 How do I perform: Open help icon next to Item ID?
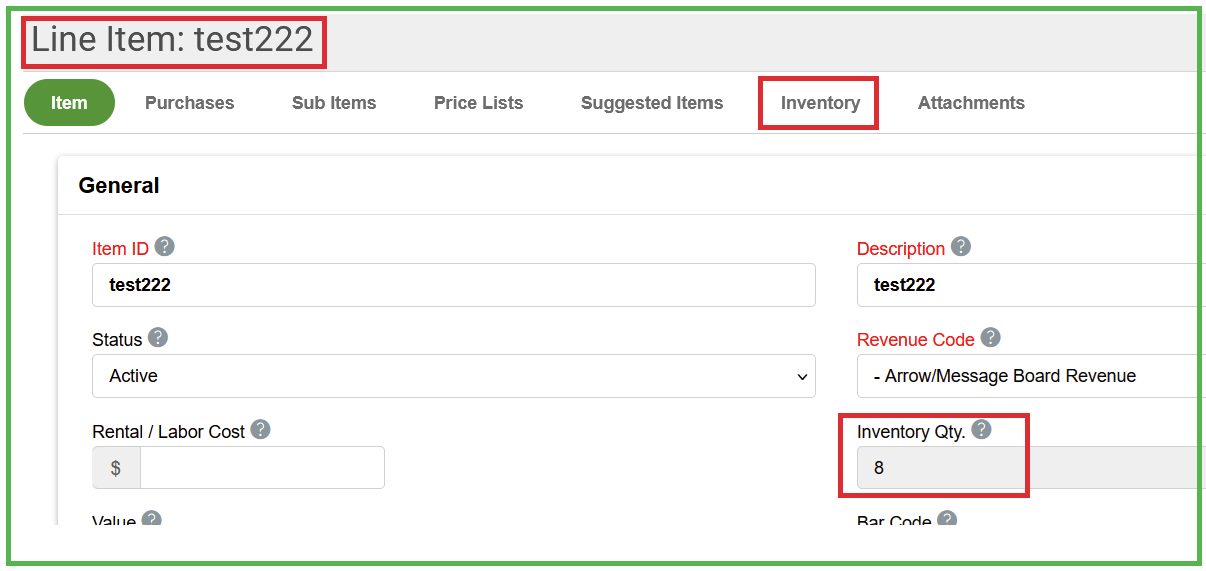[x=165, y=247]
